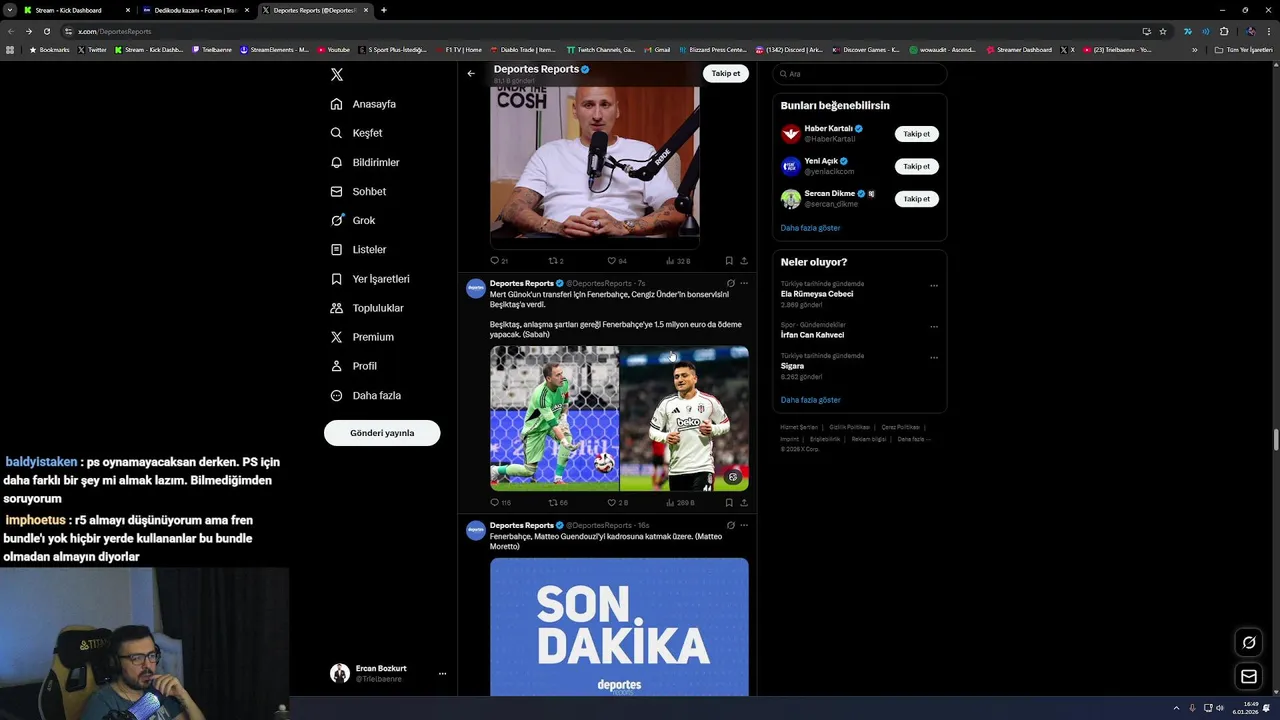Reload the page
This screenshot has height=720, width=1280.
(x=46, y=31)
